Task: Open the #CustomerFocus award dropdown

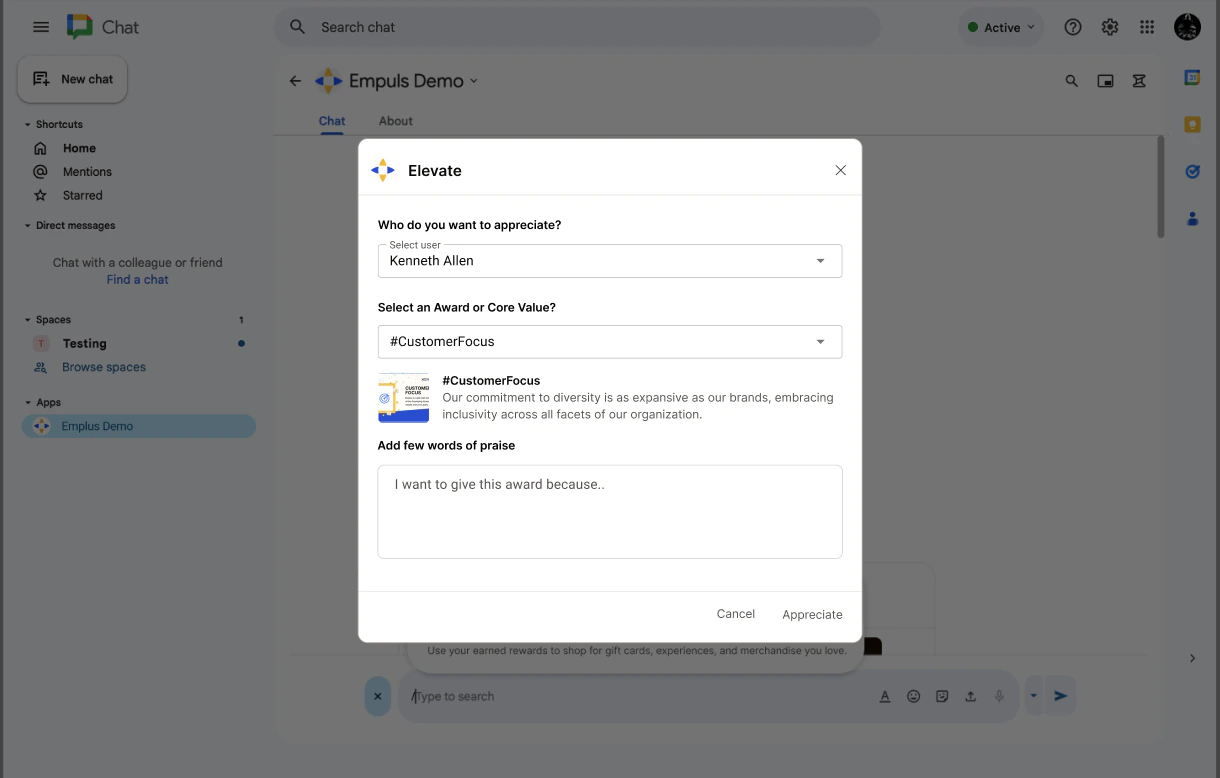Action: [x=610, y=341]
